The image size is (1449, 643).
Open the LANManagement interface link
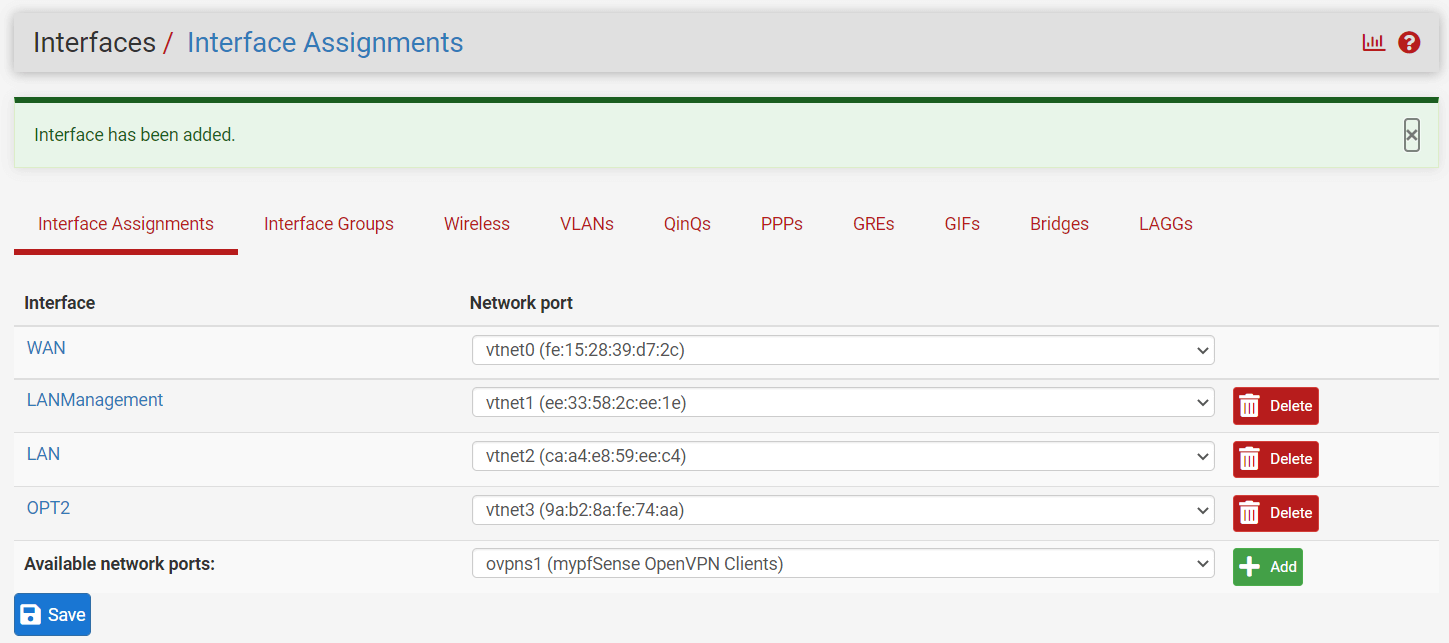(95, 400)
